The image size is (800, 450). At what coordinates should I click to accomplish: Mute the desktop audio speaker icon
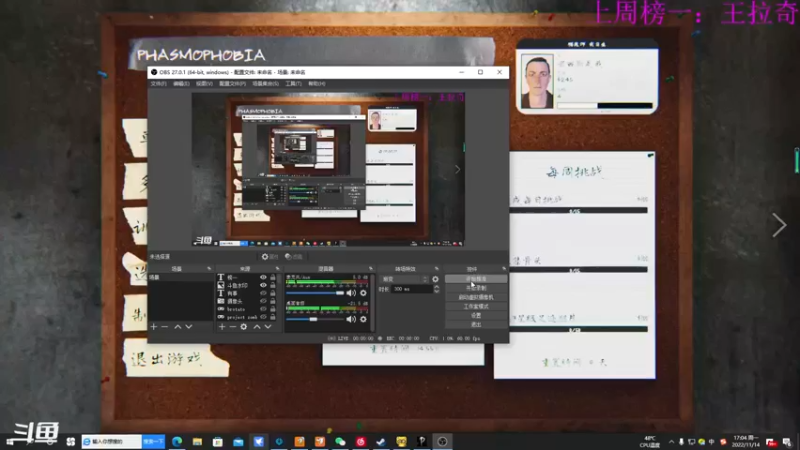[x=351, y=319]
